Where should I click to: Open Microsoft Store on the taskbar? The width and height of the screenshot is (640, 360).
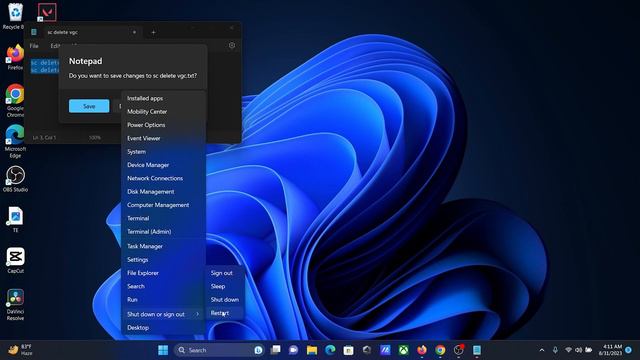click(348, 350)
